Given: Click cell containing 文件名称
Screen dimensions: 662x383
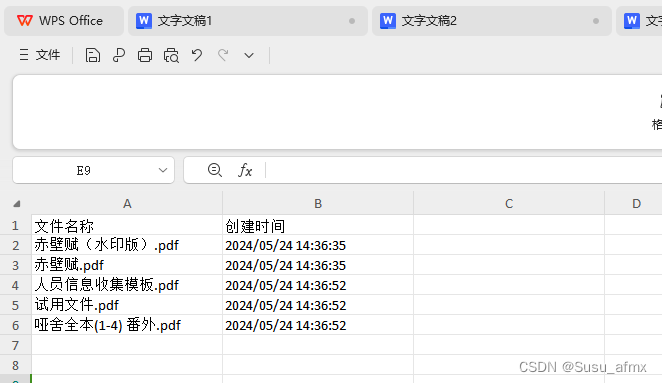Looking at the screenshot, I should coord(127,225).
